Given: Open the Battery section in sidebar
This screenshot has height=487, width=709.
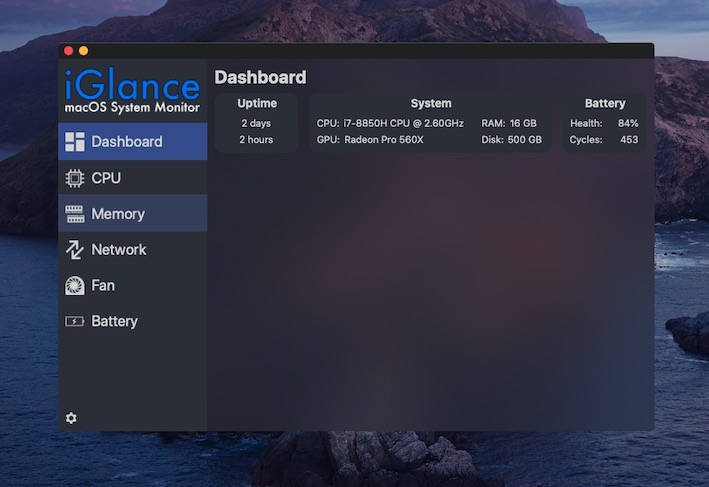Looking at the screenshot, I should coord(132,322).
